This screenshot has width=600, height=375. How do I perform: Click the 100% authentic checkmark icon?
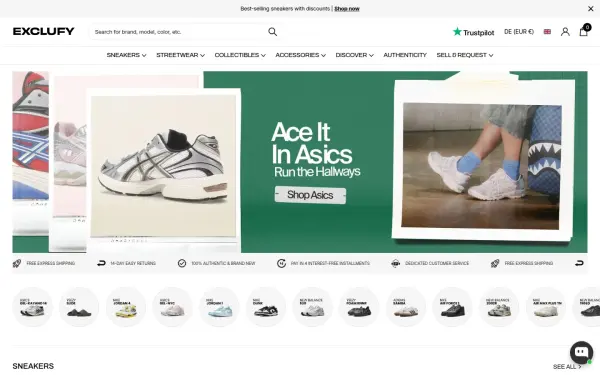pos(182,263)
